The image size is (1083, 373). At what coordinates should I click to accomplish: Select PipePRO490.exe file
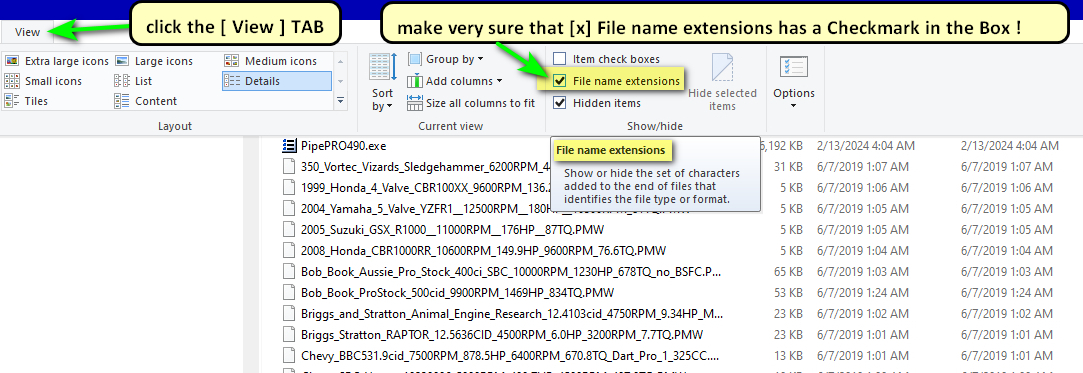[343, 146]
